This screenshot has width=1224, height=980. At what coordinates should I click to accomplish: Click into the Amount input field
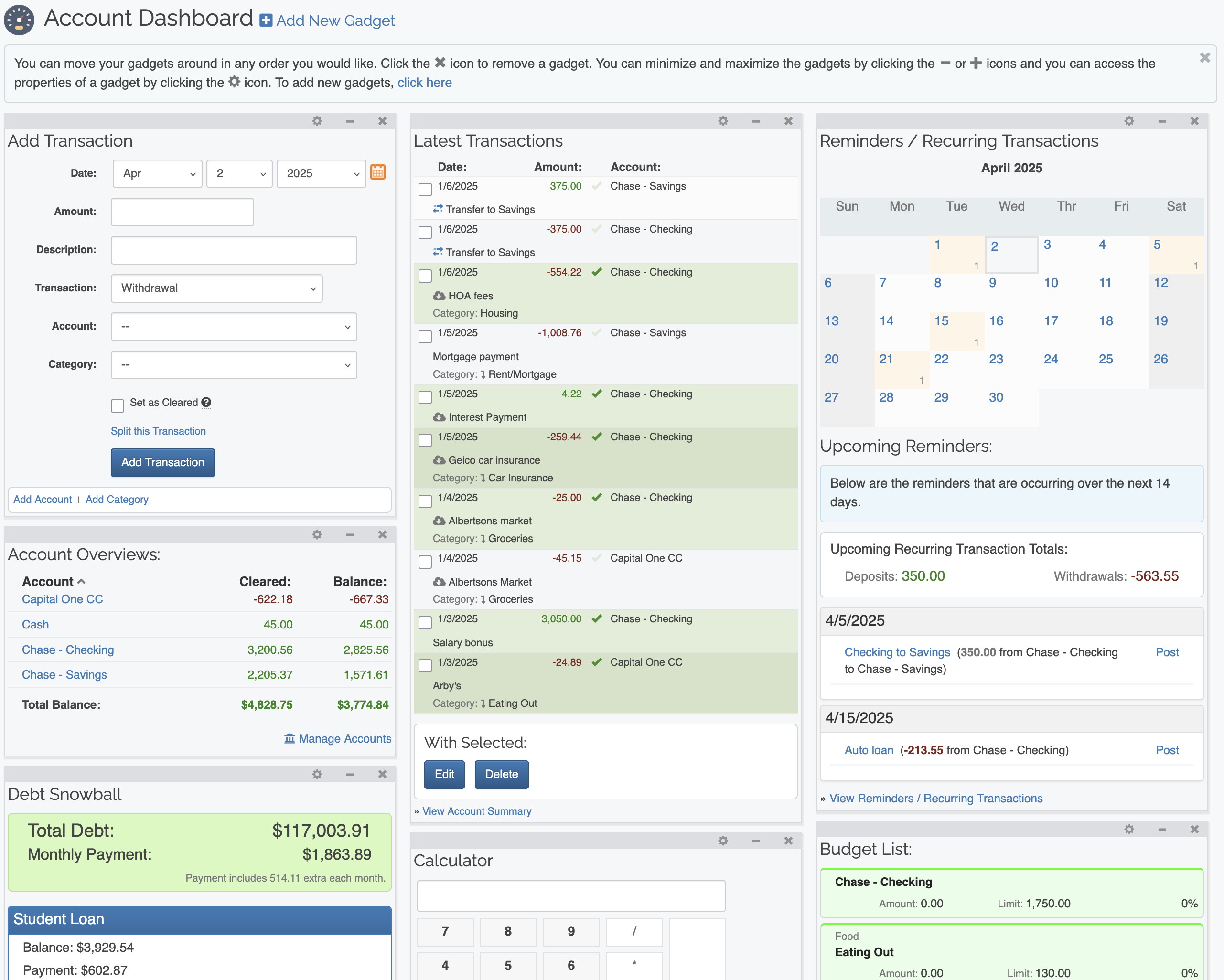pyautogui.click(x=182, y=212)
